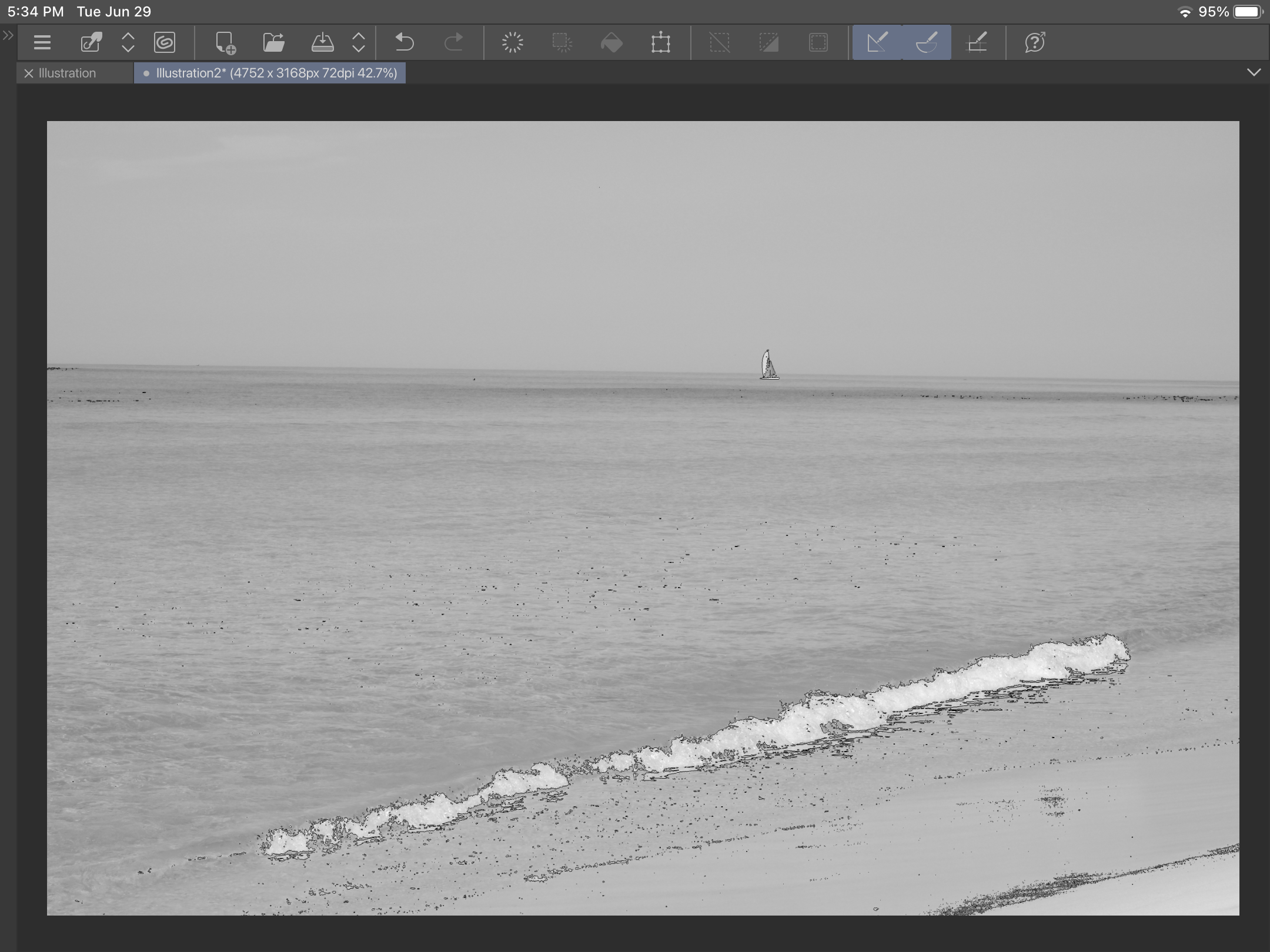The image size is (1270, 952).
Task: Create a new canvas with New icon
Action: [225, 43]
